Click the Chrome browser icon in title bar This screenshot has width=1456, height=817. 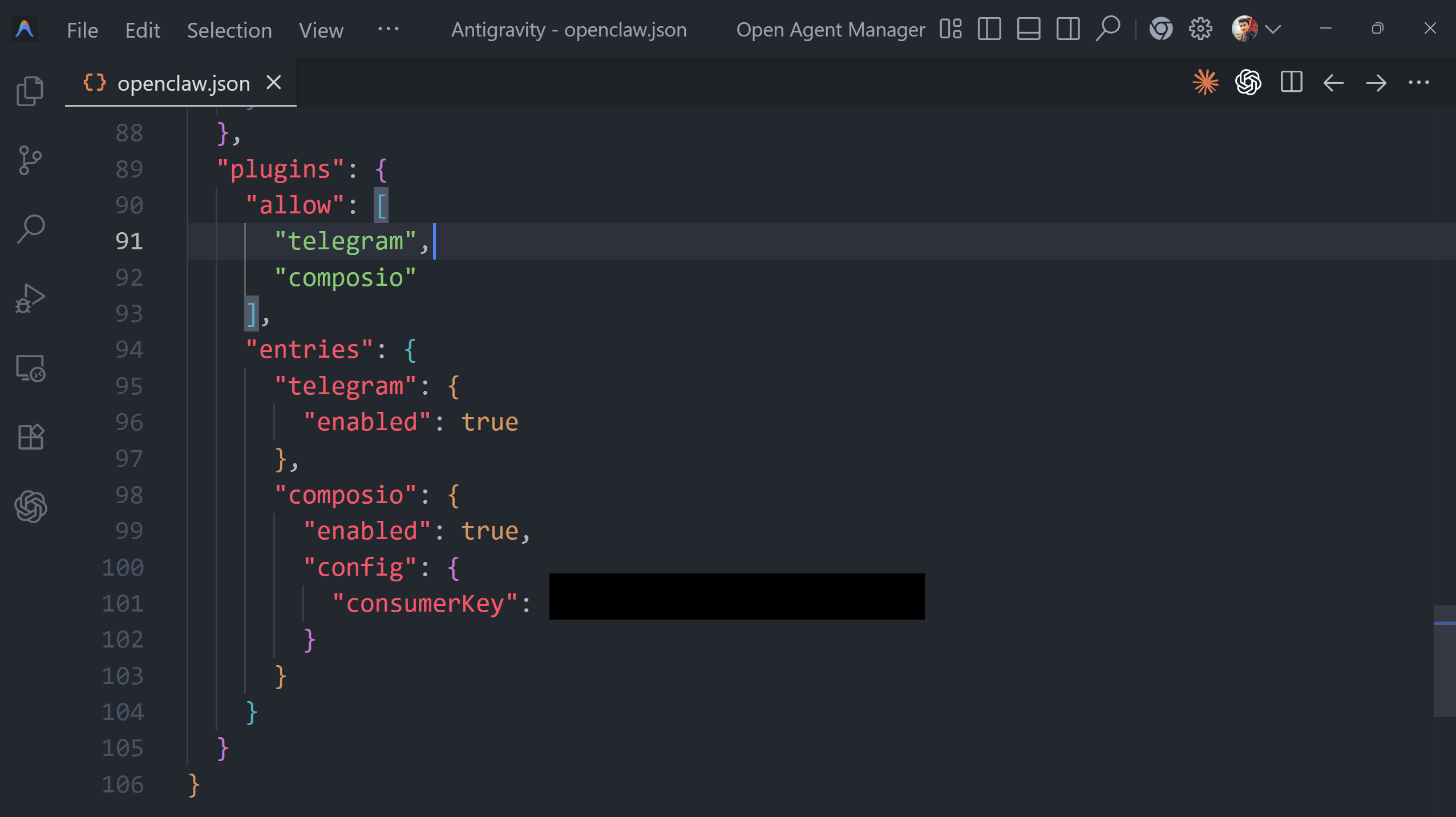click(1160, 29)
